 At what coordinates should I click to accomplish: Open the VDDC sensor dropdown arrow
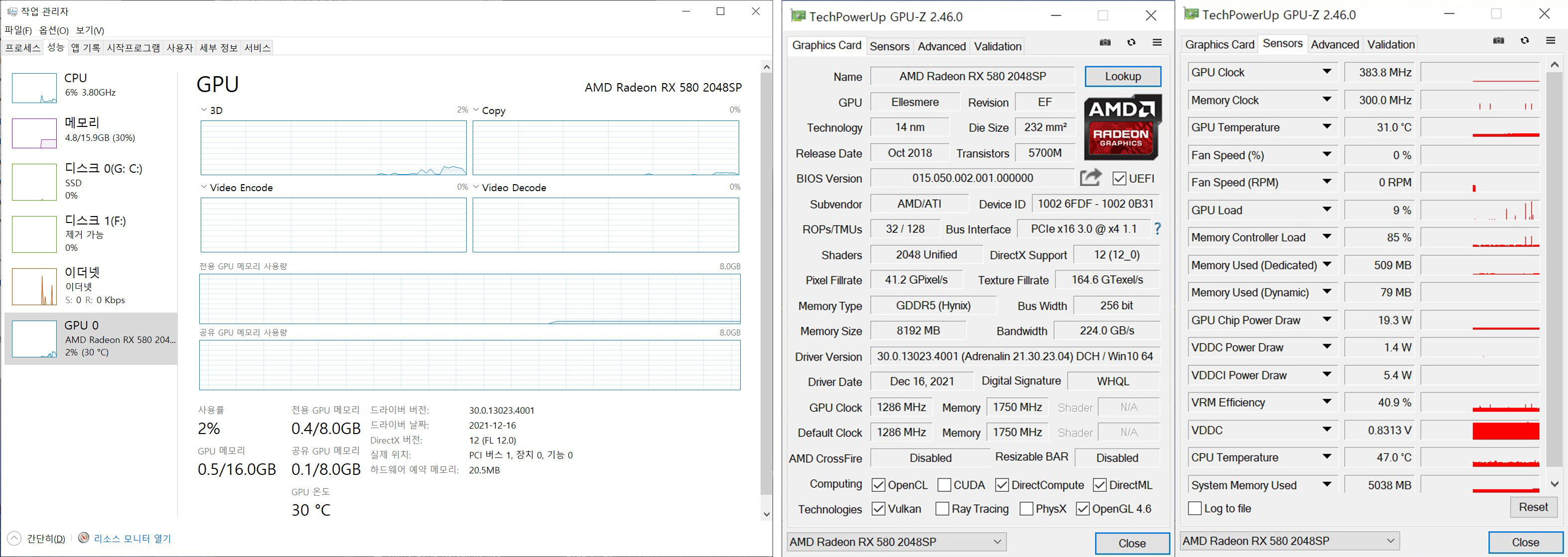[1327, 430]
